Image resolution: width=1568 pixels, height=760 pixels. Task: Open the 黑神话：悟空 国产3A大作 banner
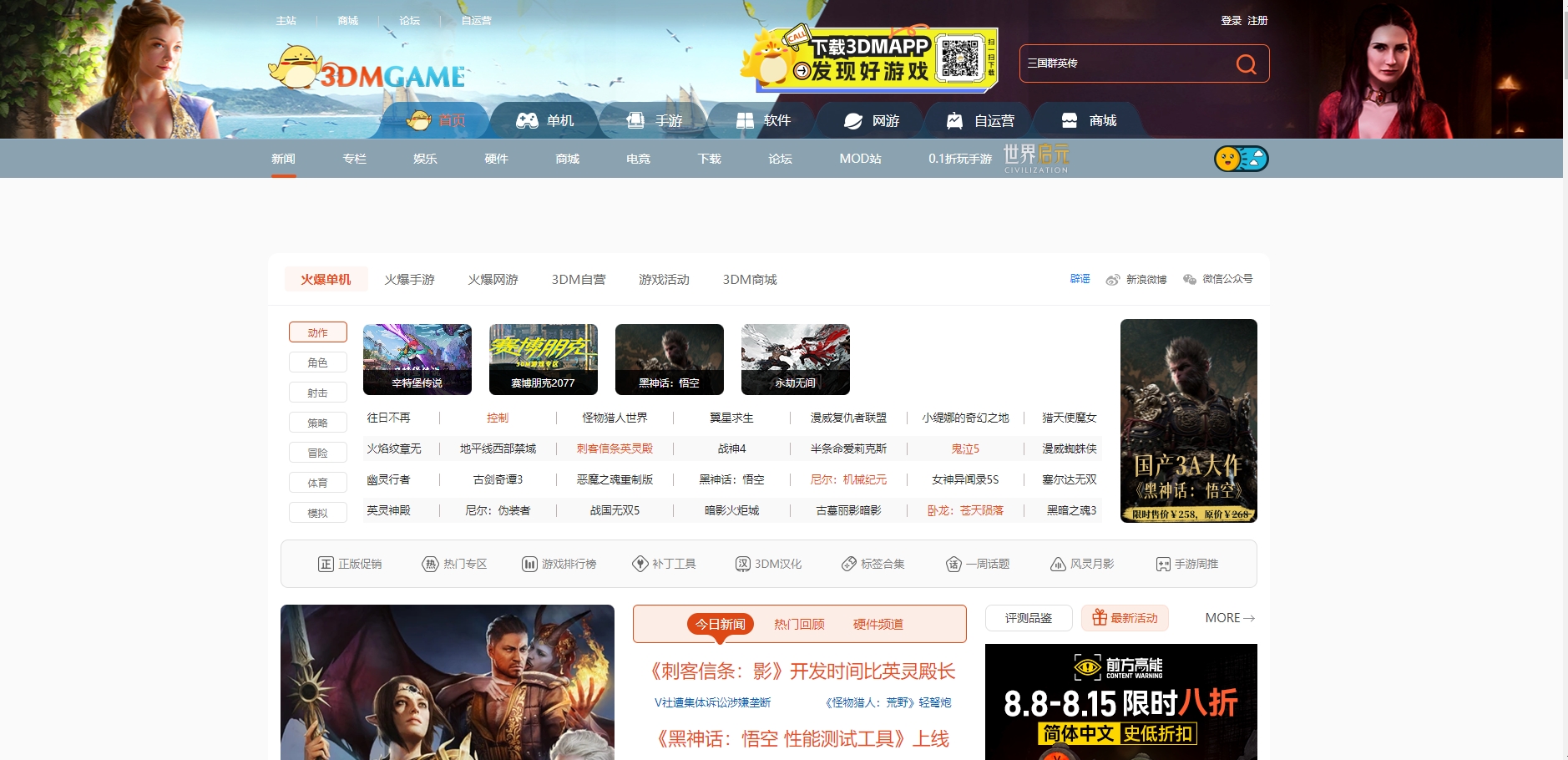[1189, 421]
